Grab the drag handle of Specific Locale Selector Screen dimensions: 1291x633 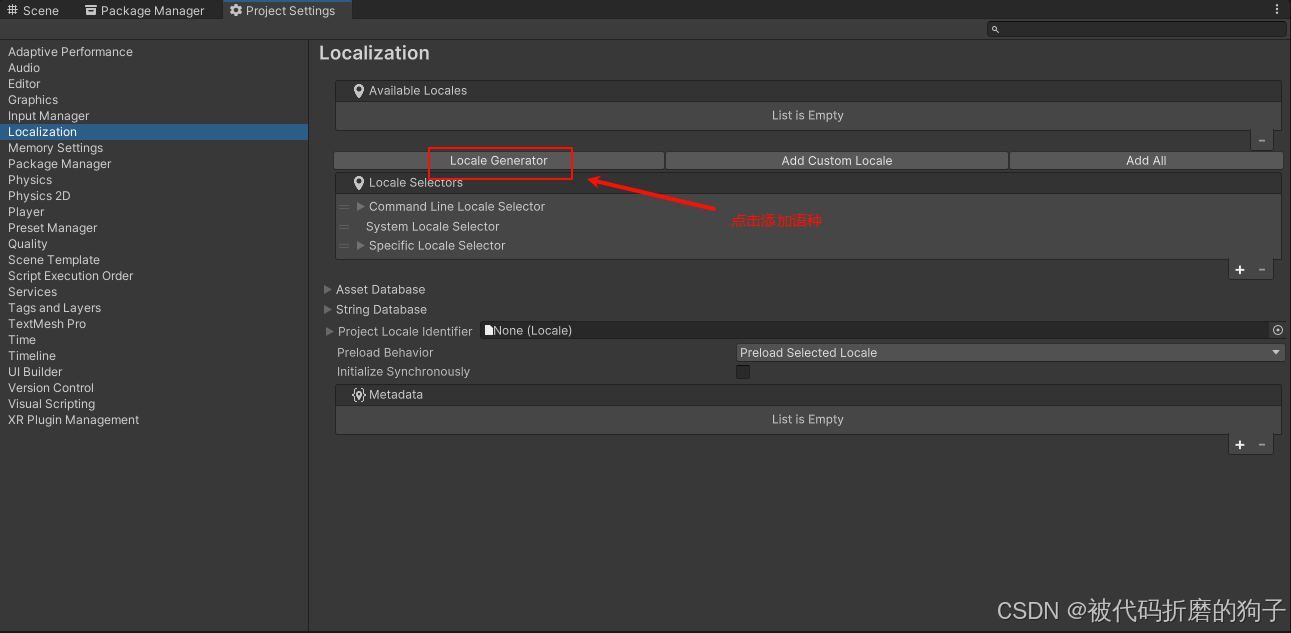tap(344, 246)
